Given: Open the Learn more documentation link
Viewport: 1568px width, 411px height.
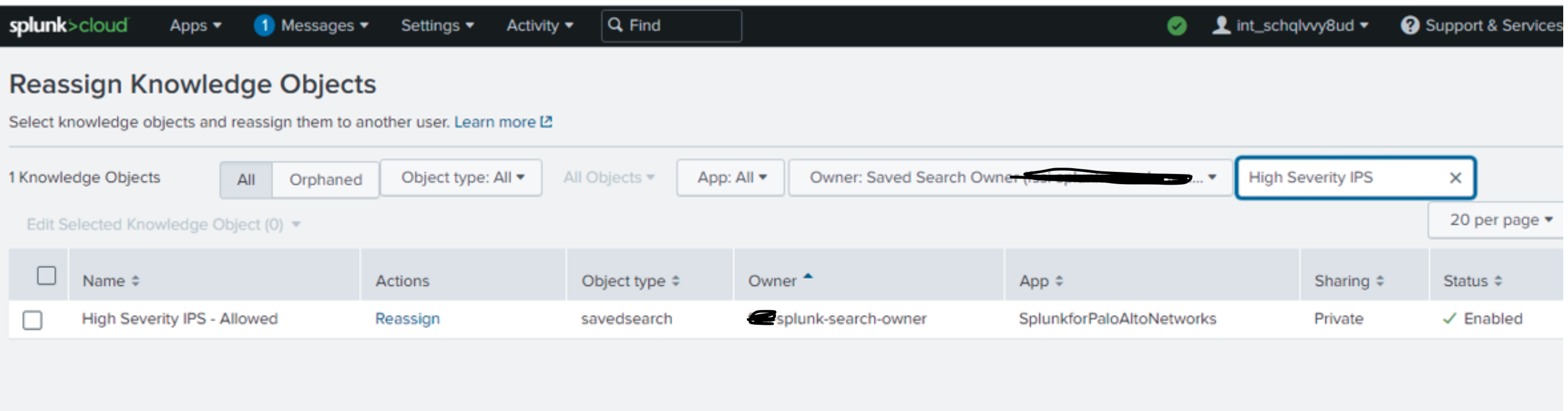Looking at the screenshot, I should [502, 122].
